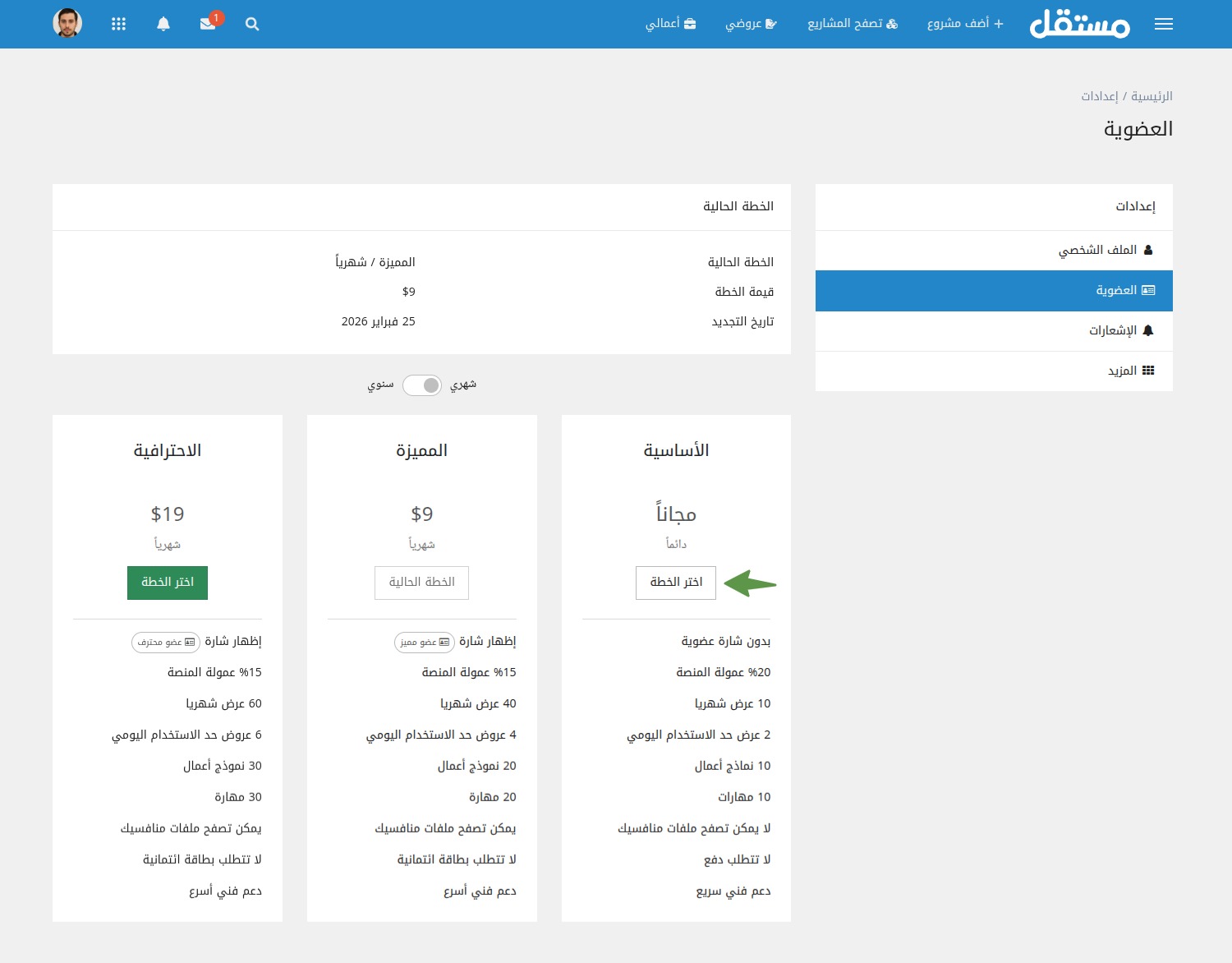
Task: Click الخطة الحالية button on المميزة plan
Action: (x=421, y=583)
